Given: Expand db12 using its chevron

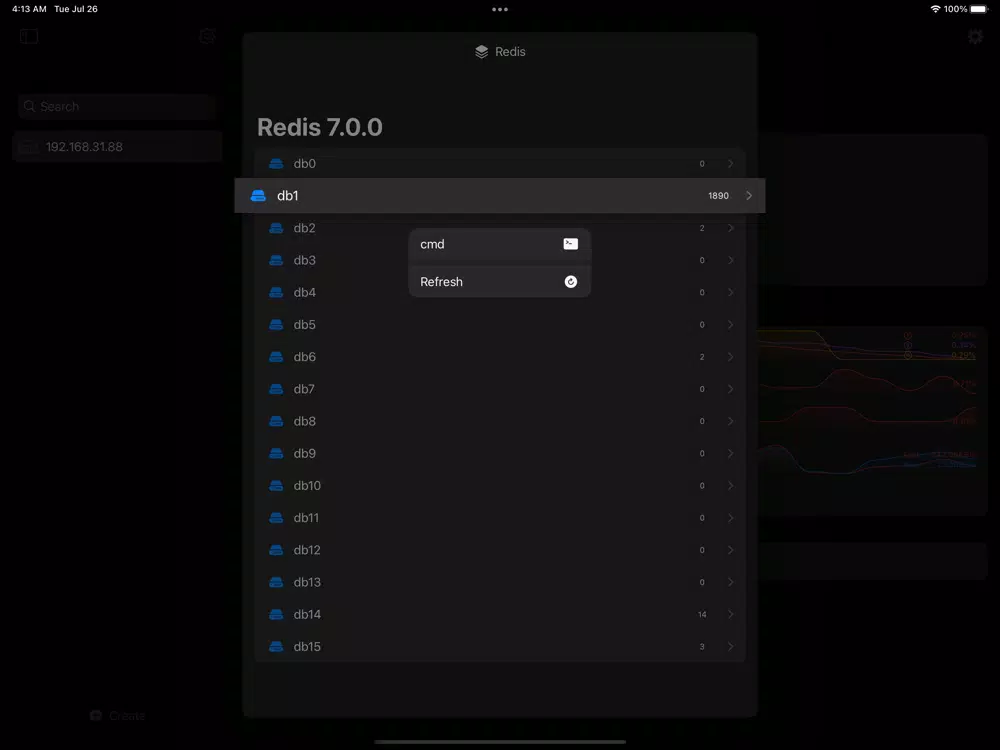Looking at the screenshot, I should 731,550.
